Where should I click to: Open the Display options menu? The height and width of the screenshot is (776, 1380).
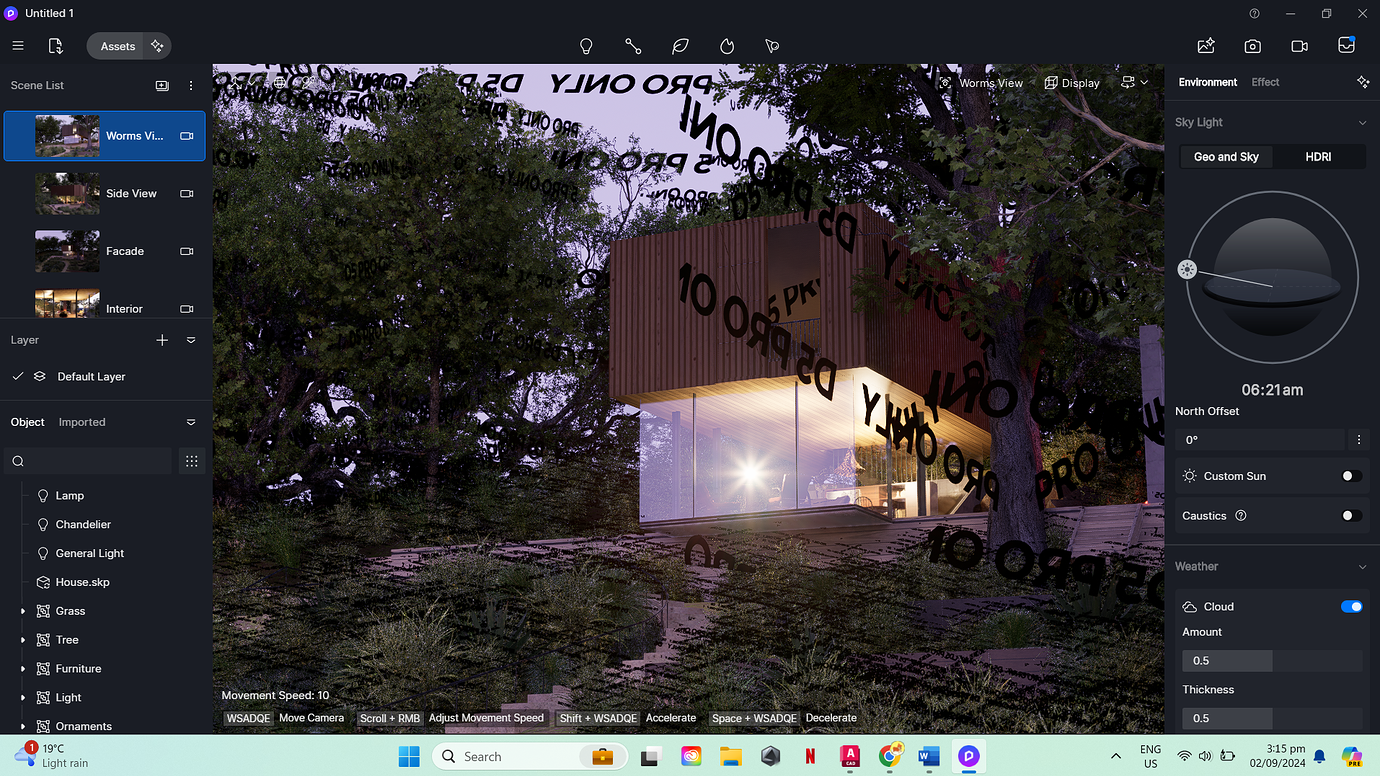click(1071, 83)
